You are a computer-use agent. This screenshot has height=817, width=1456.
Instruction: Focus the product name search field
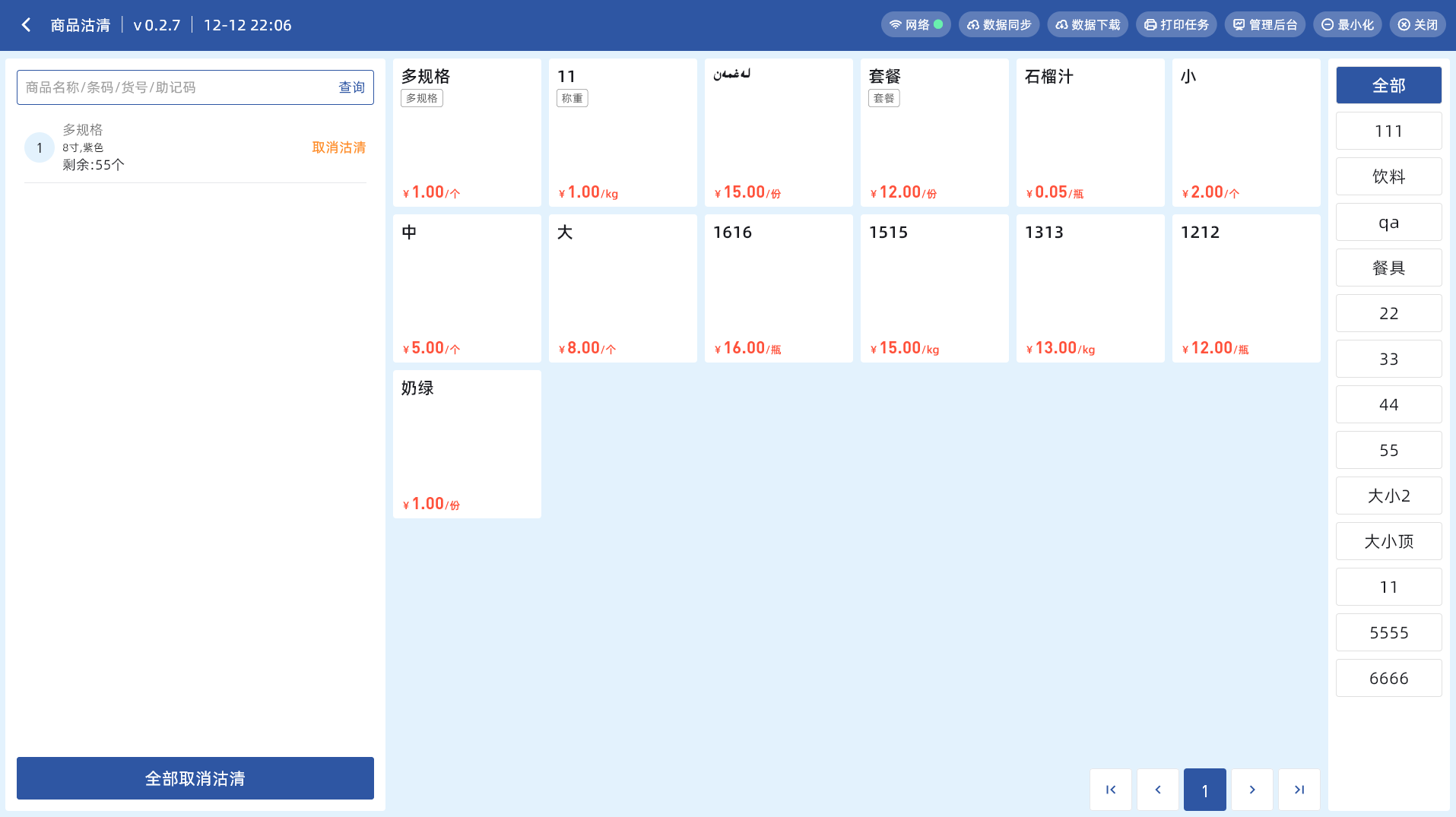coord(175,87)
